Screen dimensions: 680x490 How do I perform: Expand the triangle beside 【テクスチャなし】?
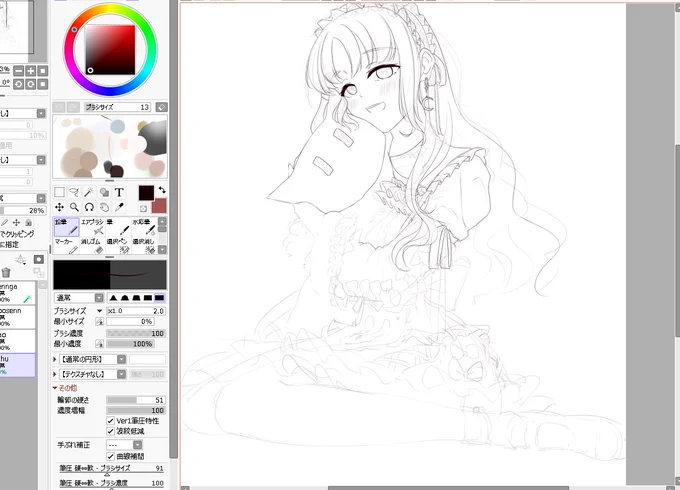click(55, 374)
